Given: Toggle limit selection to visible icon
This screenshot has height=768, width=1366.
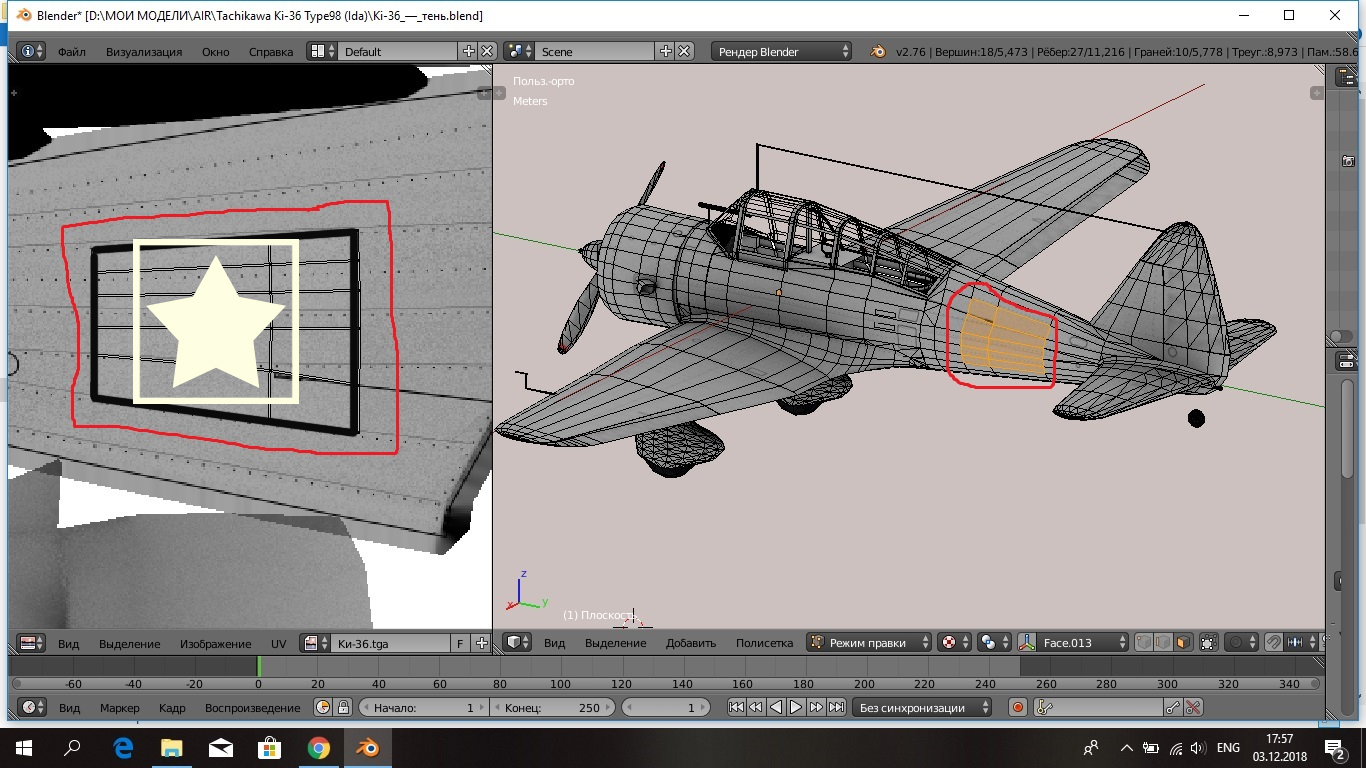Looking at the screenshot, I should coord(1208,643).
